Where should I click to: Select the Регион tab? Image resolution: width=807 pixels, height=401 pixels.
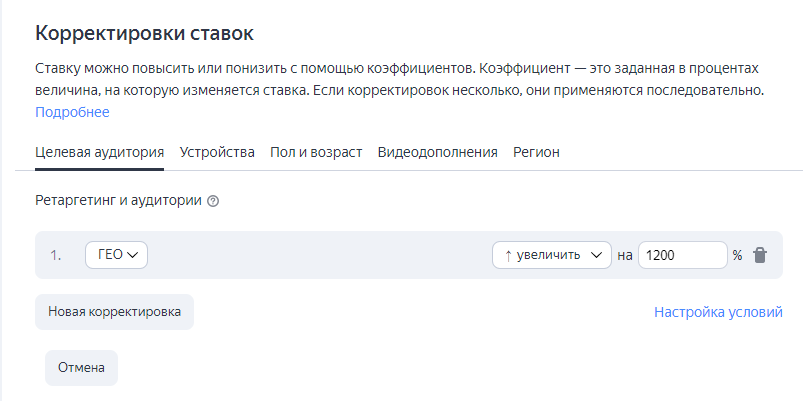coord(536,152)
